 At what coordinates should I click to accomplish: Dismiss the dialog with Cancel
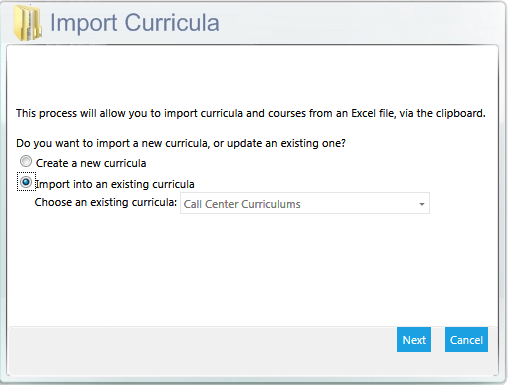coord(466,340)
